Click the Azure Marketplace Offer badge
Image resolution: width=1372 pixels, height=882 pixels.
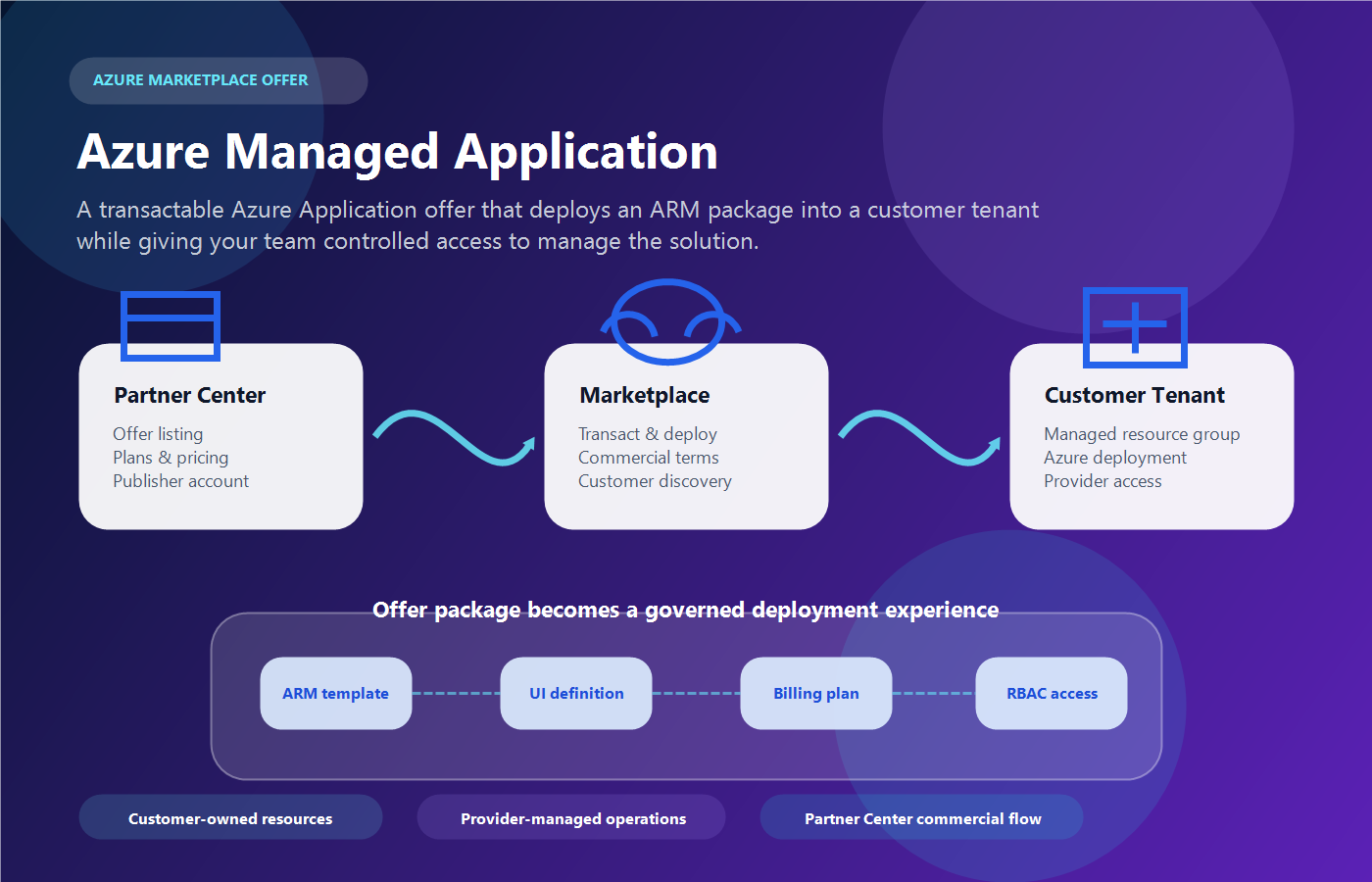219,80
